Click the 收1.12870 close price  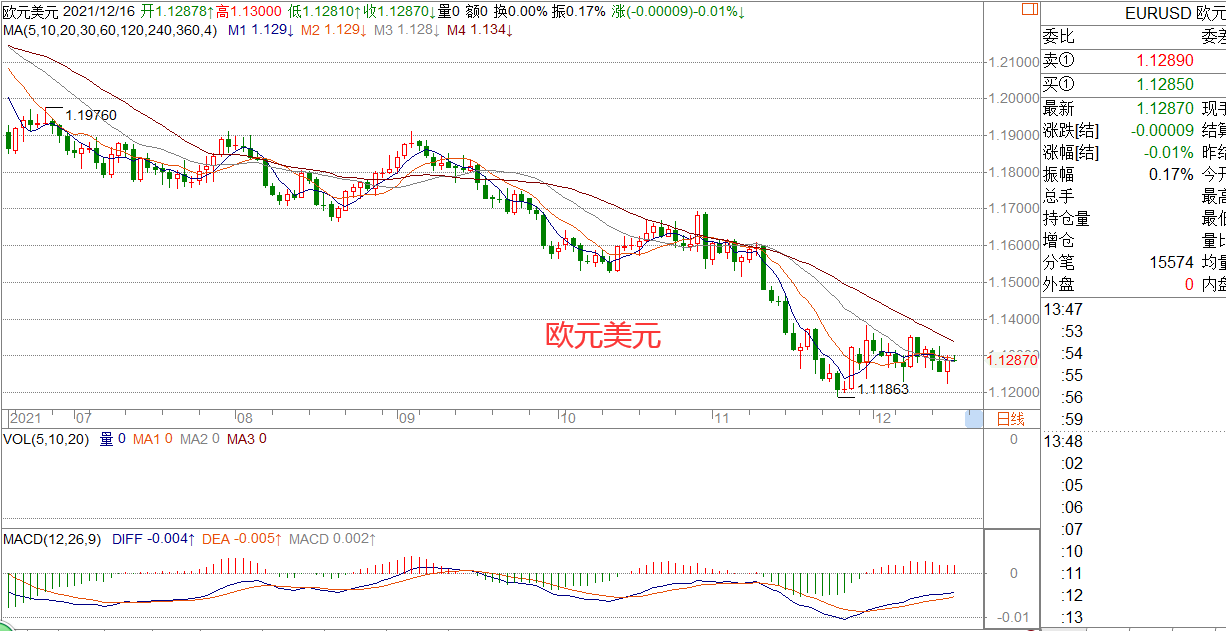400,12
